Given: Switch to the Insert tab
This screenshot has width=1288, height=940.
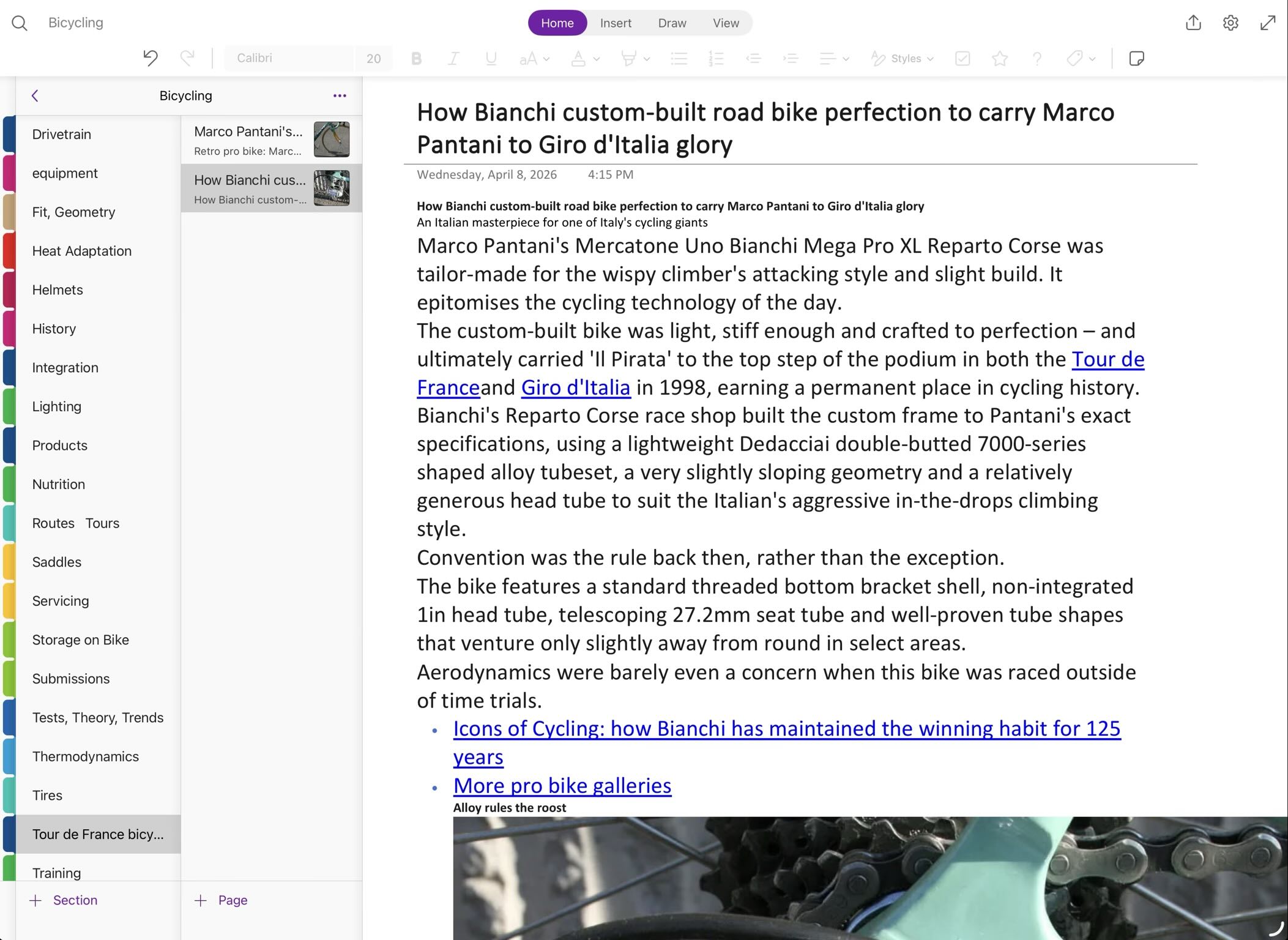Looking at the screenshot, I should point(615,23).
